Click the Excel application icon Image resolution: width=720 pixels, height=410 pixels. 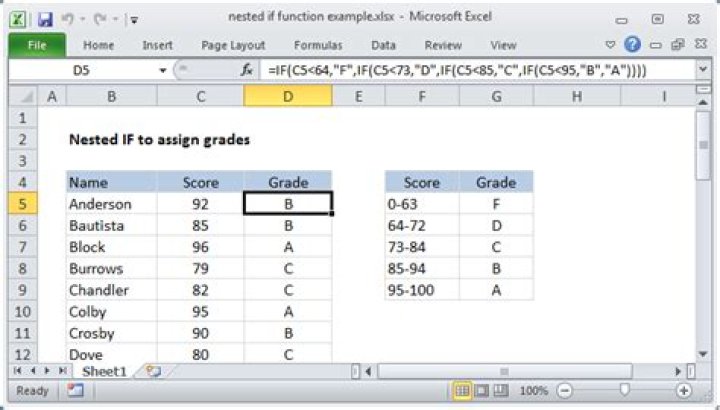click(17, 19)
